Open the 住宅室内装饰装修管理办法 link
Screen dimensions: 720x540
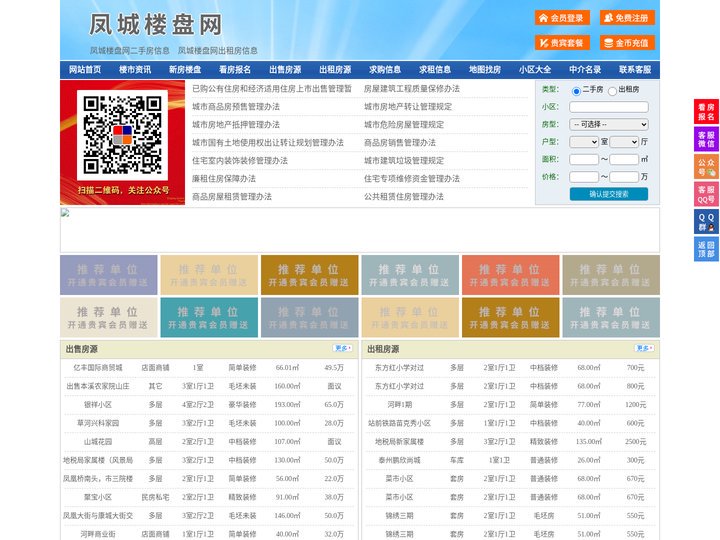(240, 161)
